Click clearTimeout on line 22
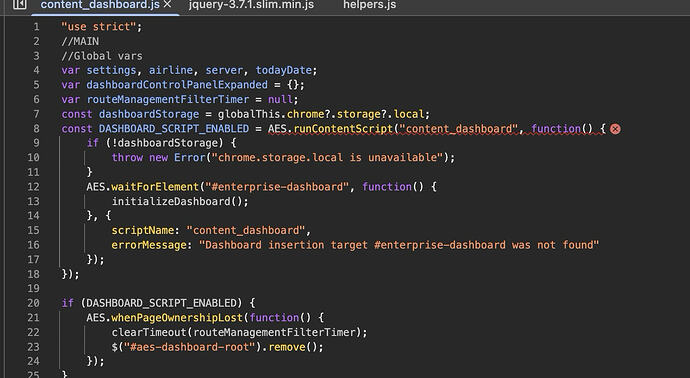The image size is (690, 378). (x=149, y=332)
